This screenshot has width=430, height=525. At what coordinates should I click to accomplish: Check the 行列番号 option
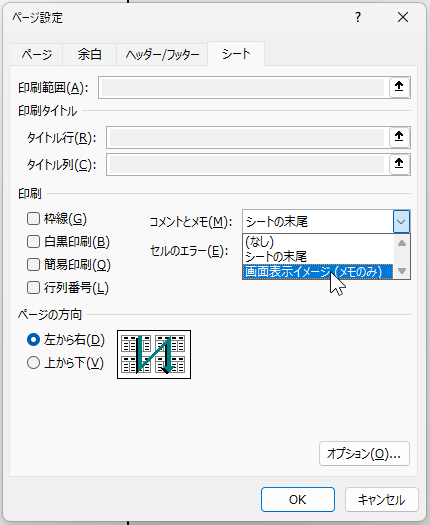click(x=33, y=288)
